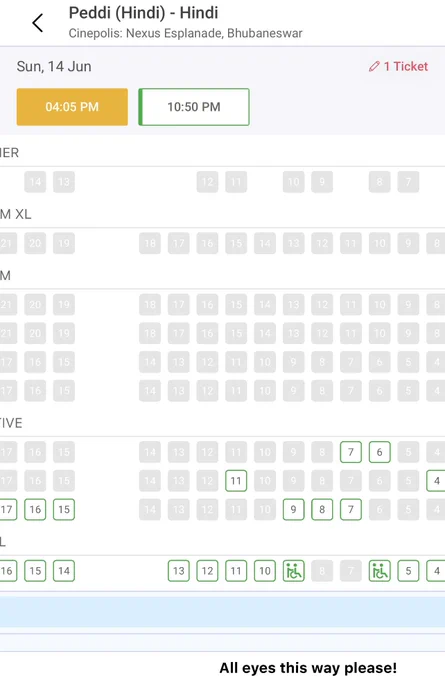
Task: Select seat 6 with green outline
Action: [380, 452]
